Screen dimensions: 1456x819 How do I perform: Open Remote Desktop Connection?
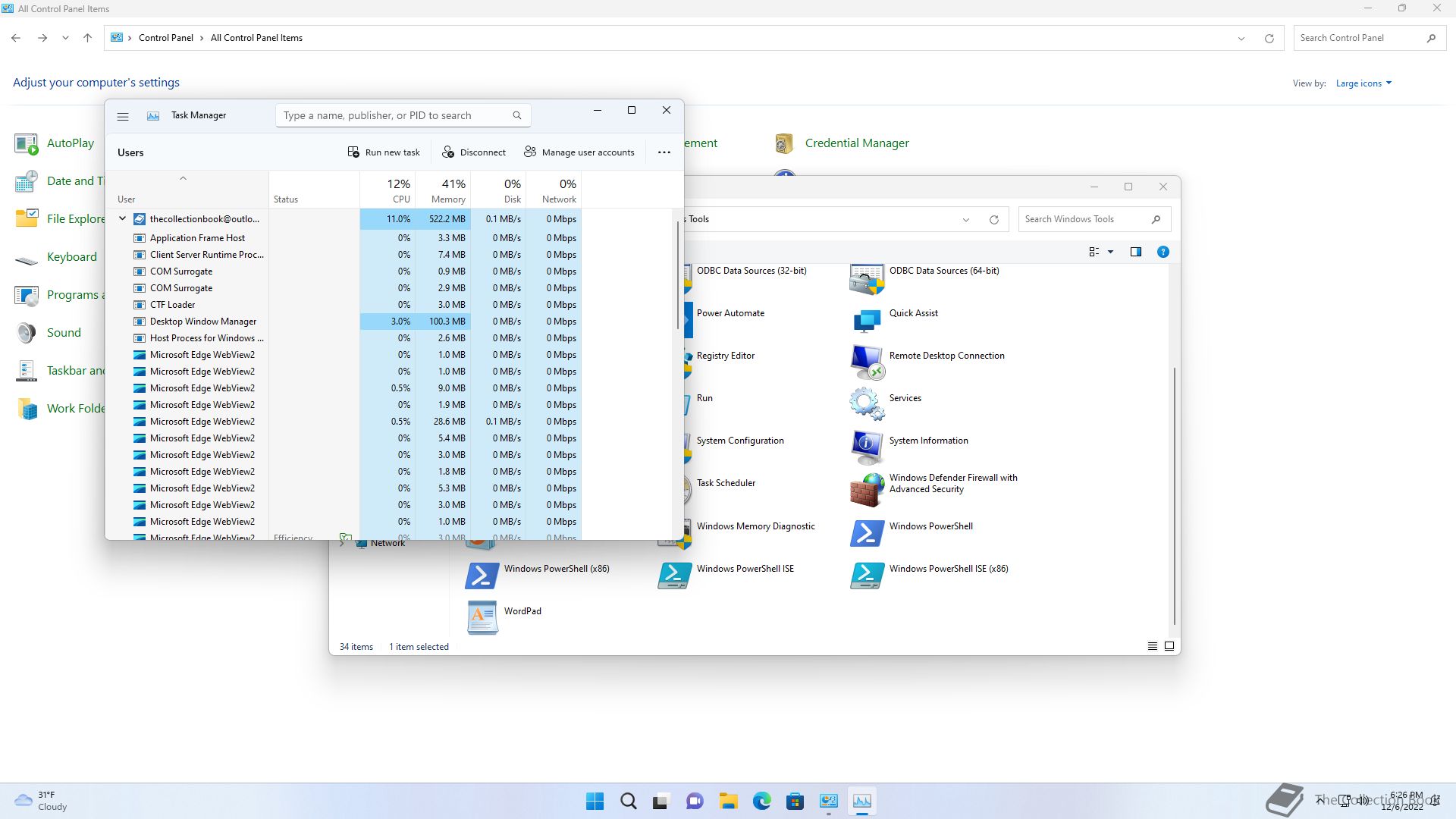[927, 363]
